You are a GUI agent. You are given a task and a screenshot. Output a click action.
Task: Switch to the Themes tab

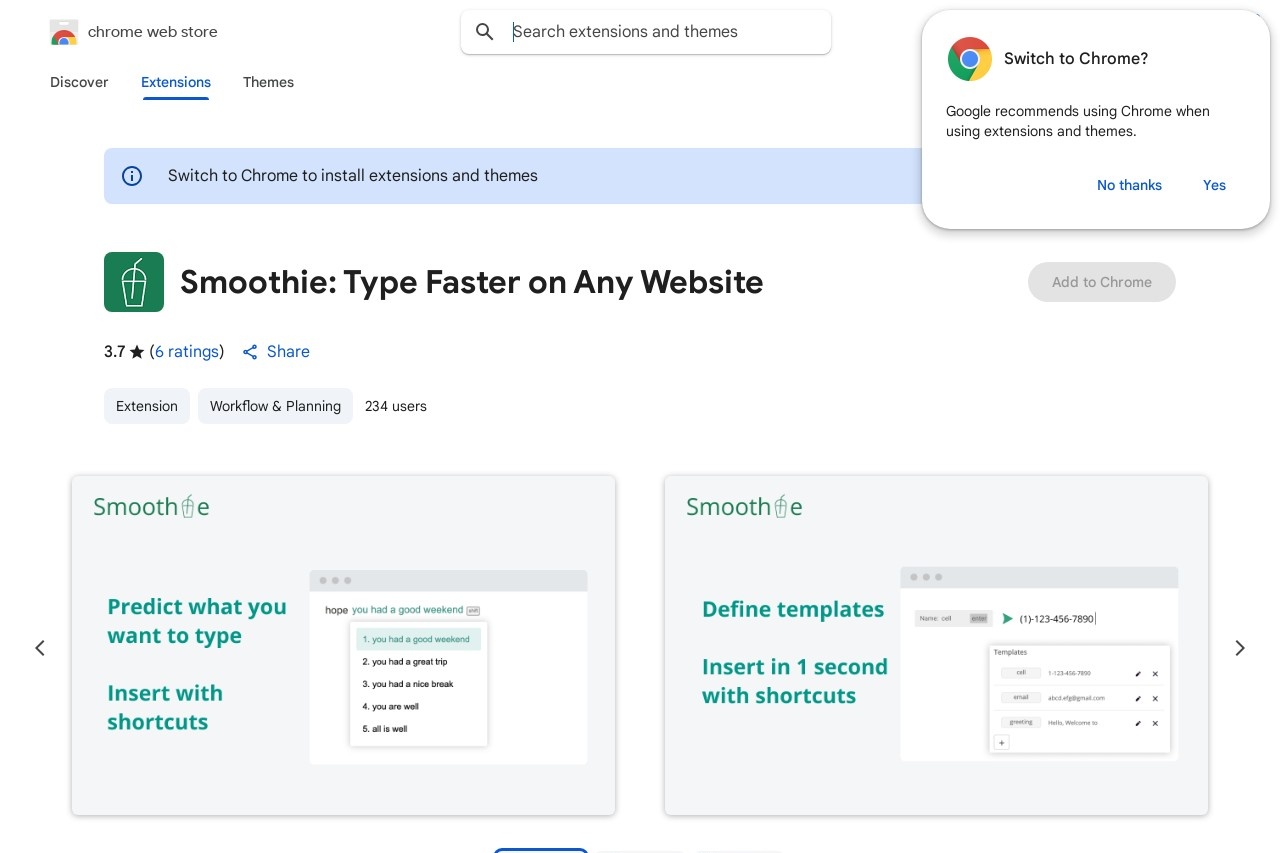coord(268,82)
